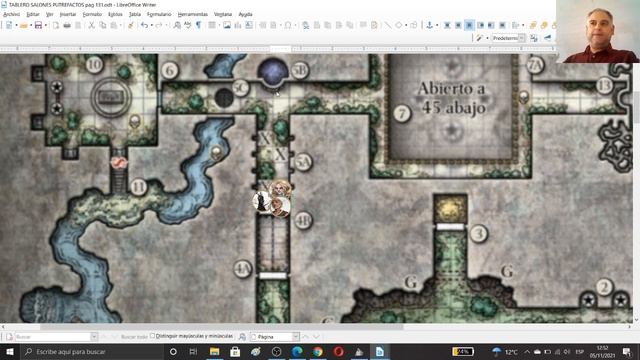Screen dimensions: 640x360
Task: Click the taskbar search box
Action: tap(92, 351)
